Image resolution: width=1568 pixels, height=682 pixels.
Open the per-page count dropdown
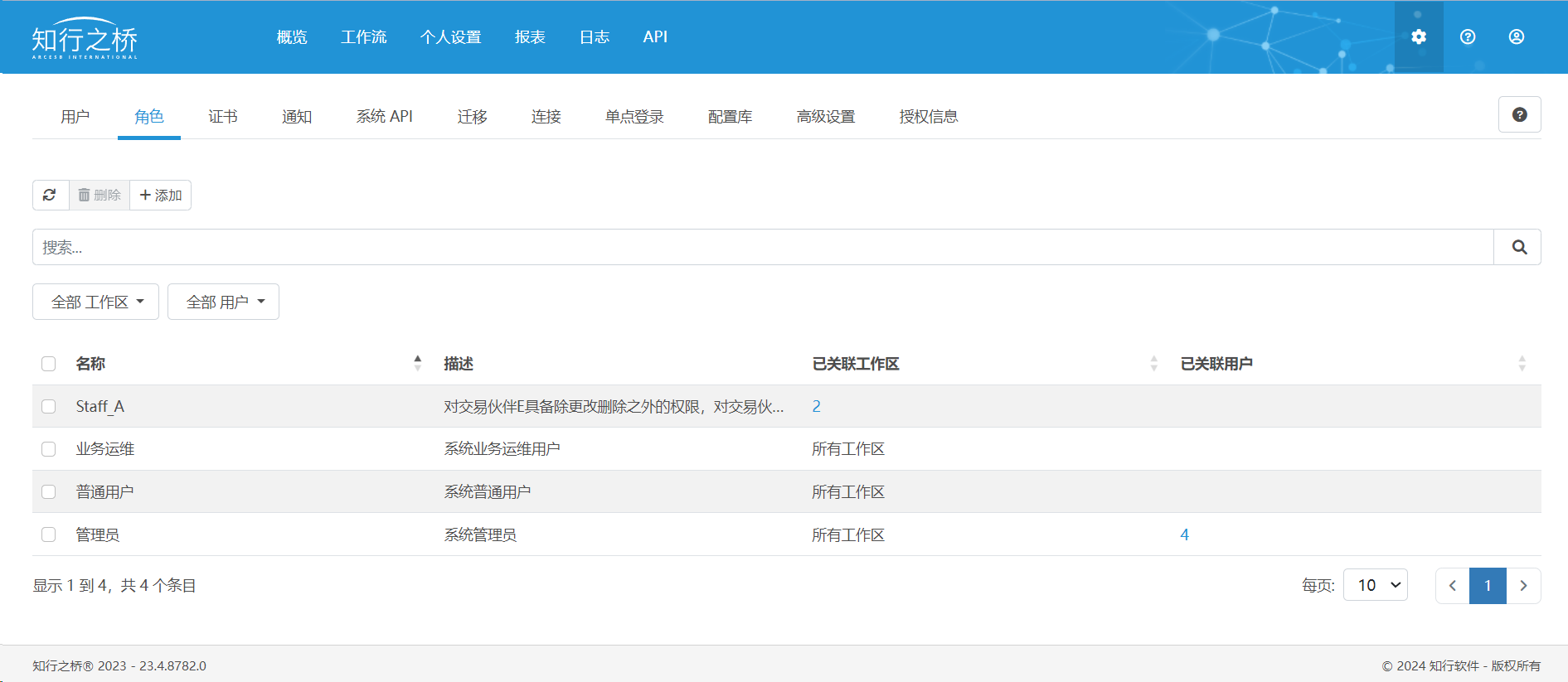[1376, 585]
